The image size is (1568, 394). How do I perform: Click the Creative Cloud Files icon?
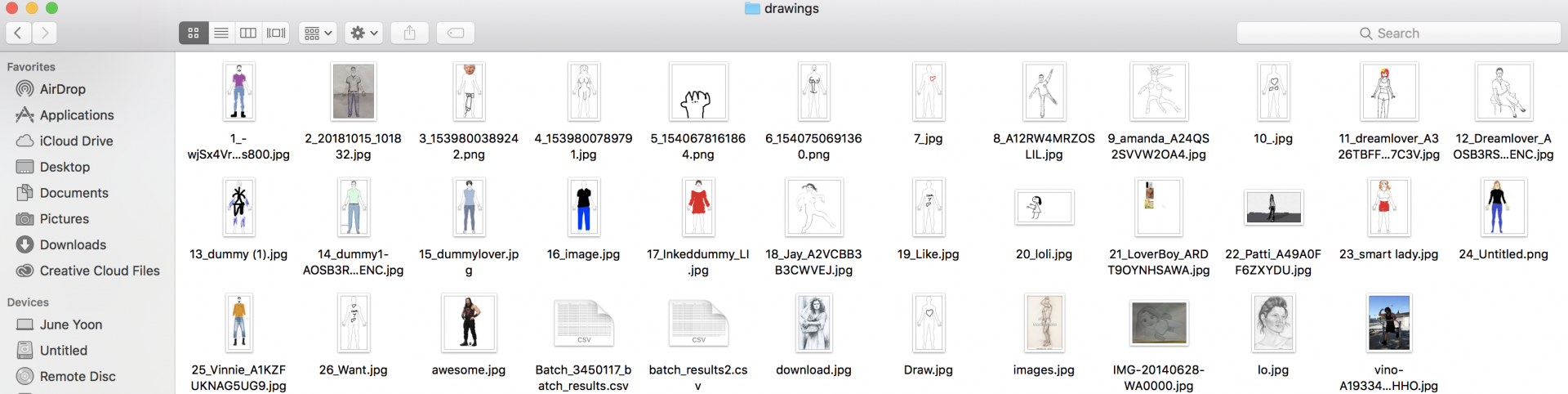pyautogui.click(x=25, y=271)
